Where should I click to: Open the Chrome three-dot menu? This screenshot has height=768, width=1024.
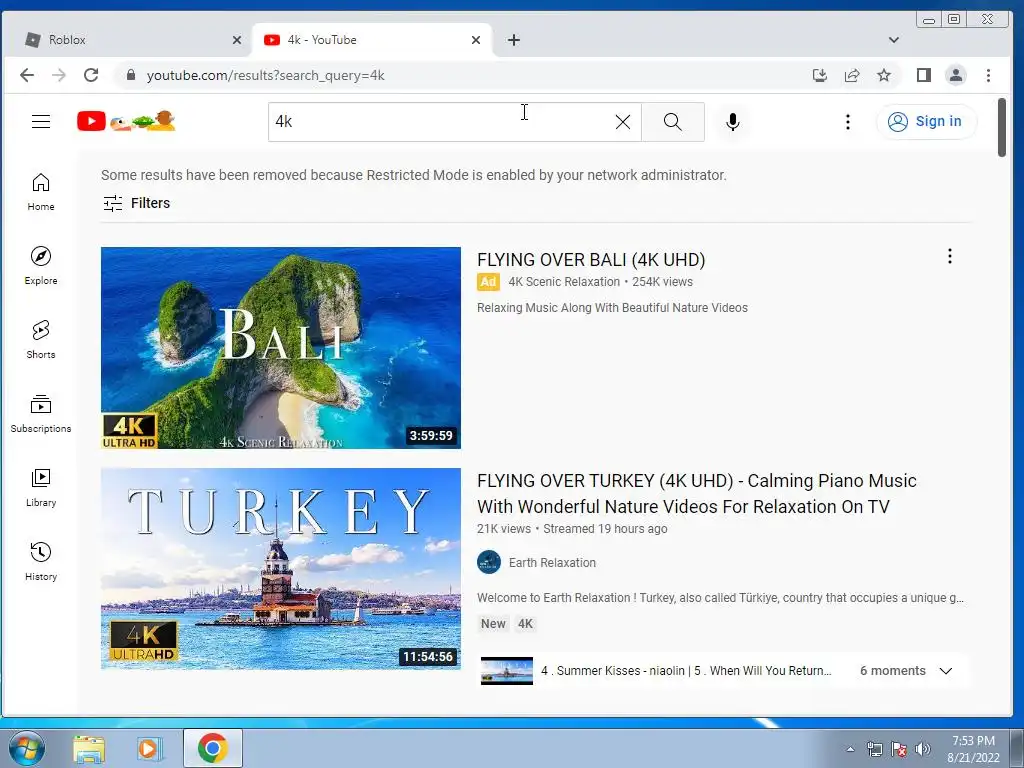click(988, 75)
